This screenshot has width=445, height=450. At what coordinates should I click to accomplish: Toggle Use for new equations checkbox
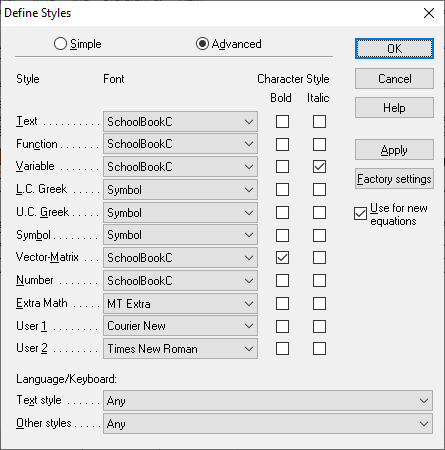coord(360,214)
